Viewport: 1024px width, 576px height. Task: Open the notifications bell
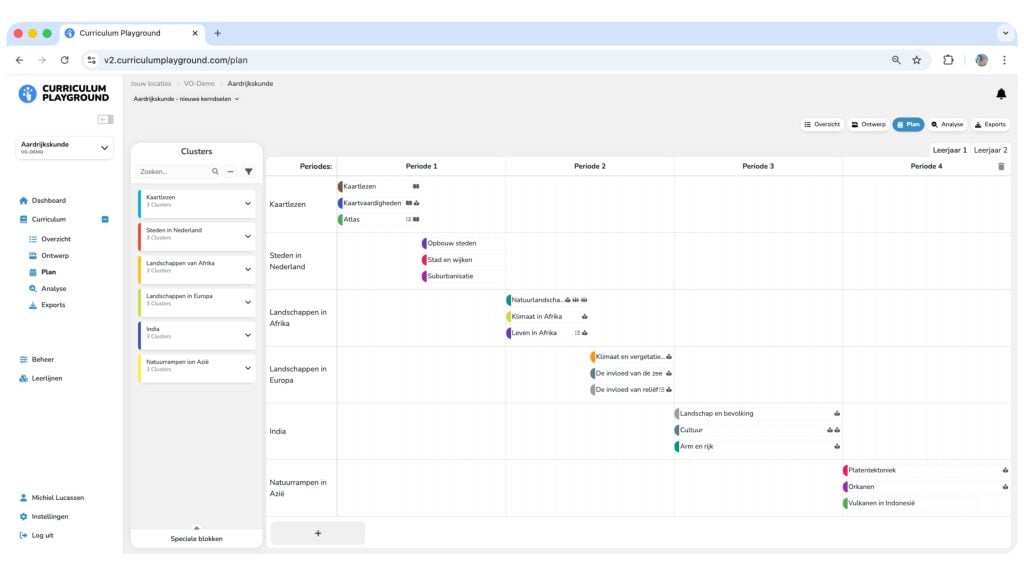tap(1001, 94)
